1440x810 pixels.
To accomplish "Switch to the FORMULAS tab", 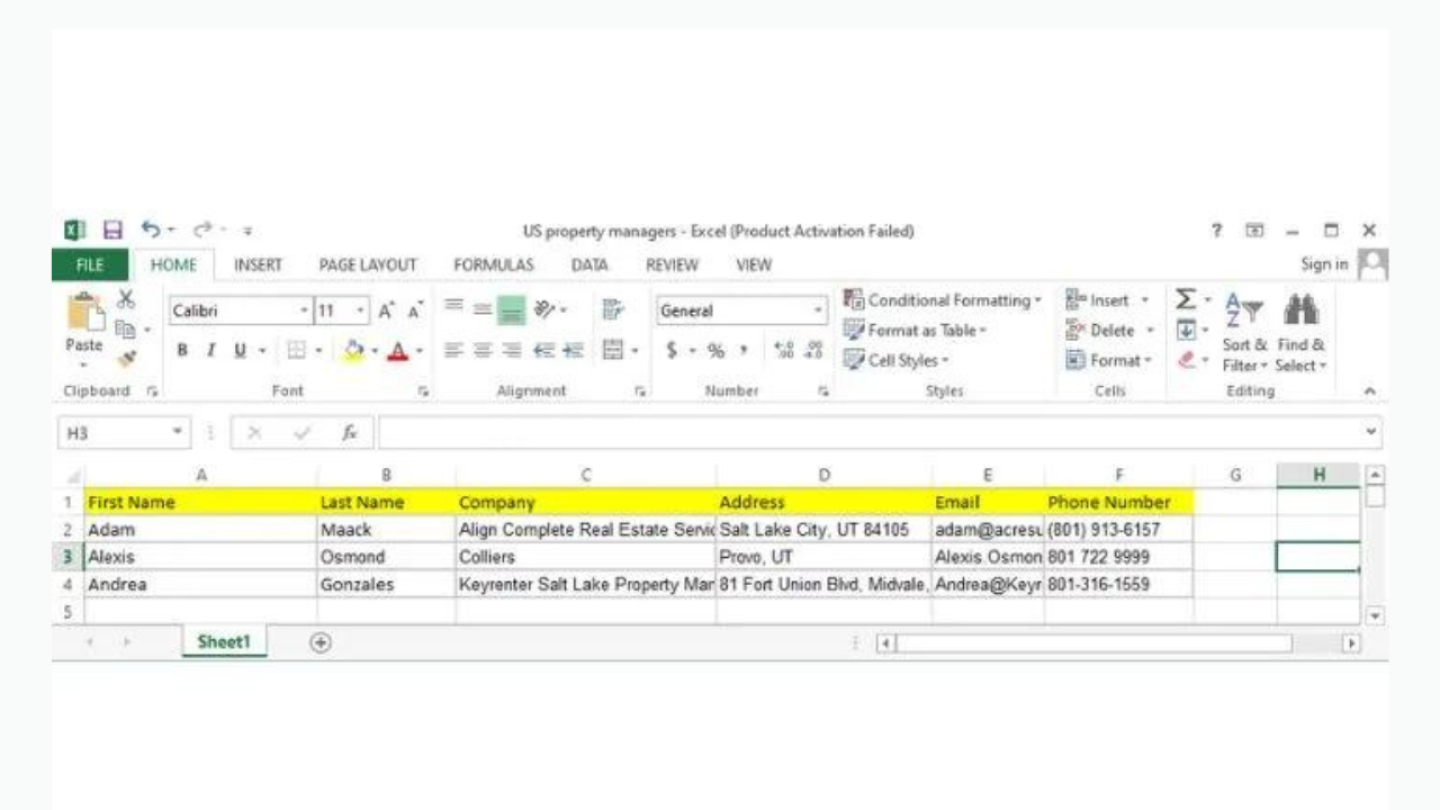I will (x=493, y=265).
